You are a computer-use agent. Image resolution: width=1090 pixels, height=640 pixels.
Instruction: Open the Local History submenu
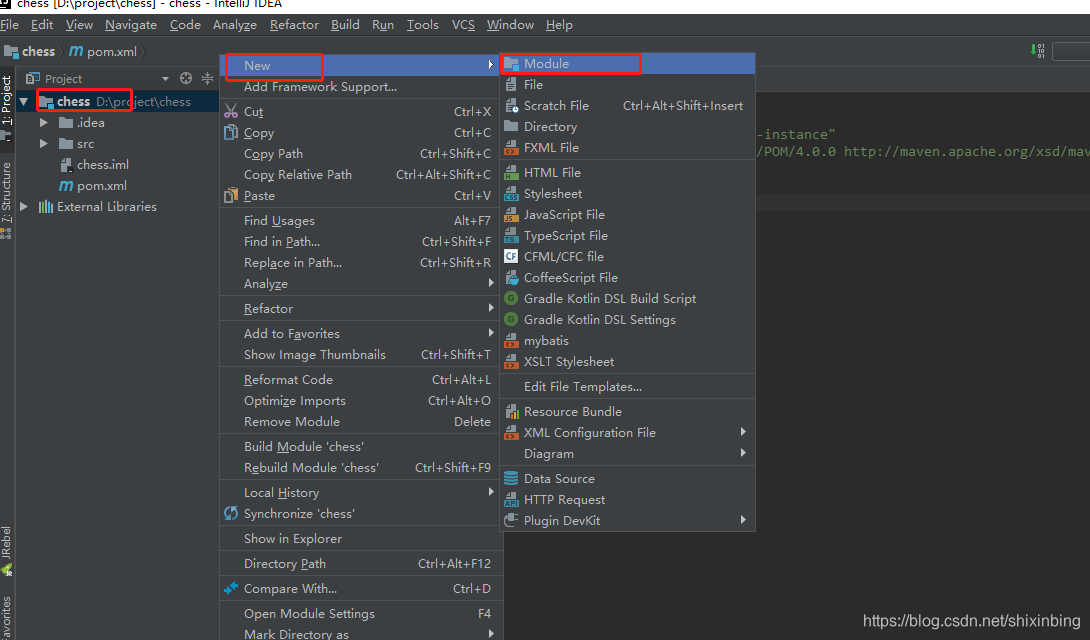359,493
